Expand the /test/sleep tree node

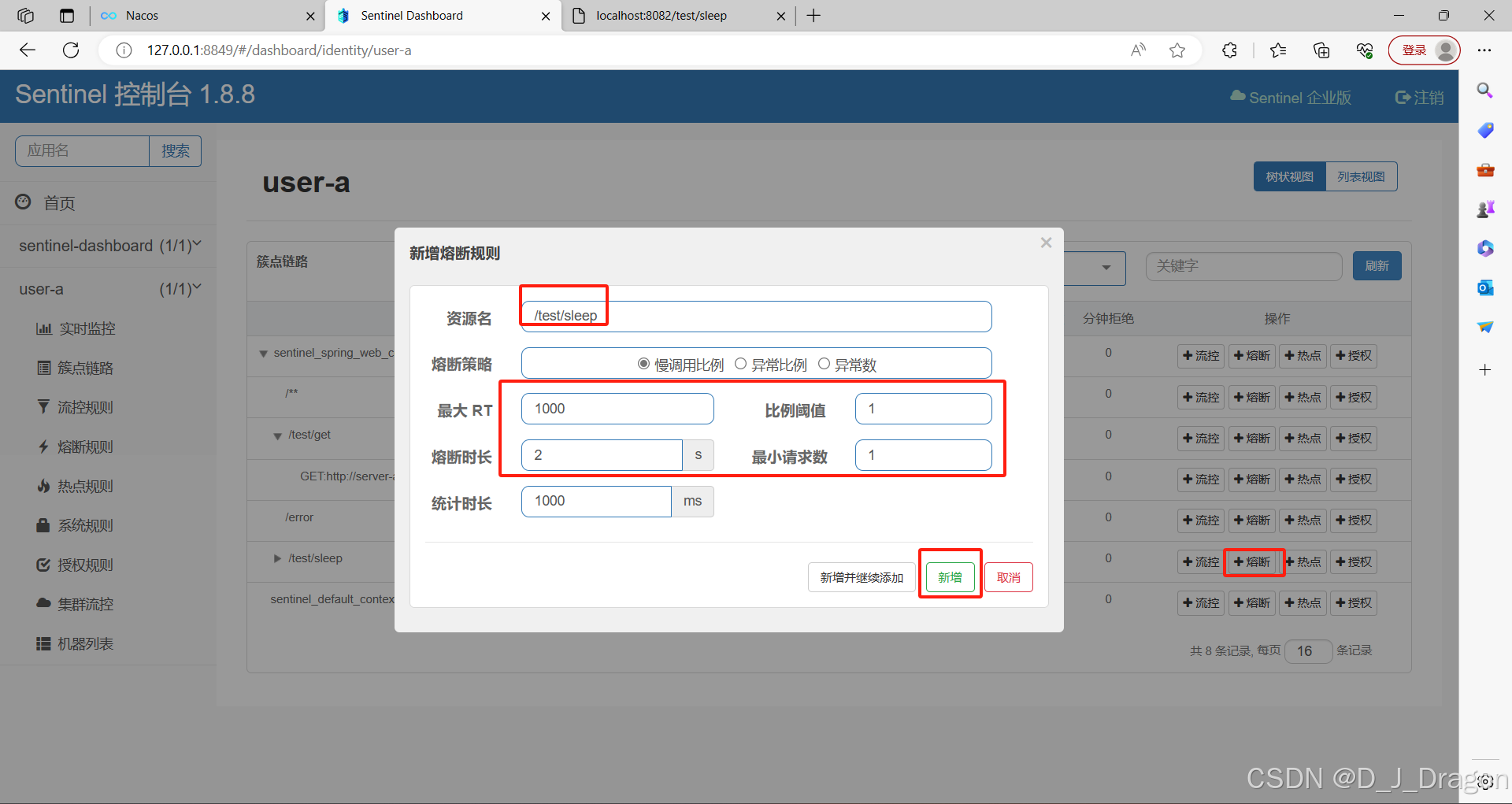coord(277,558)
